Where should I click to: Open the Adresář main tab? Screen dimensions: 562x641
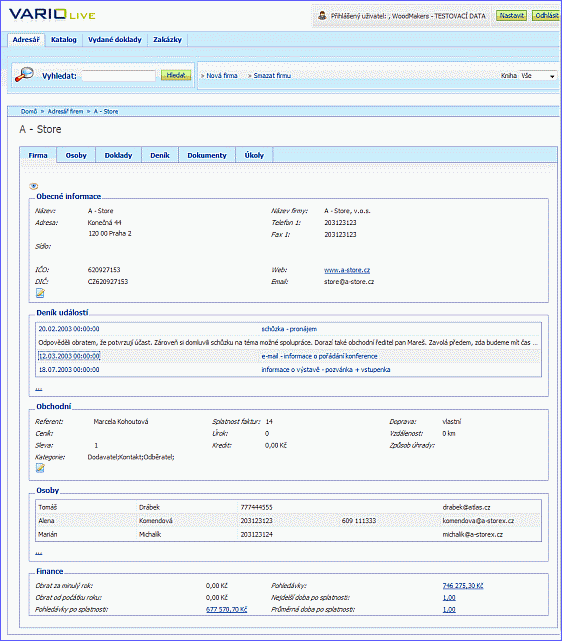click(x=26, y=40)
